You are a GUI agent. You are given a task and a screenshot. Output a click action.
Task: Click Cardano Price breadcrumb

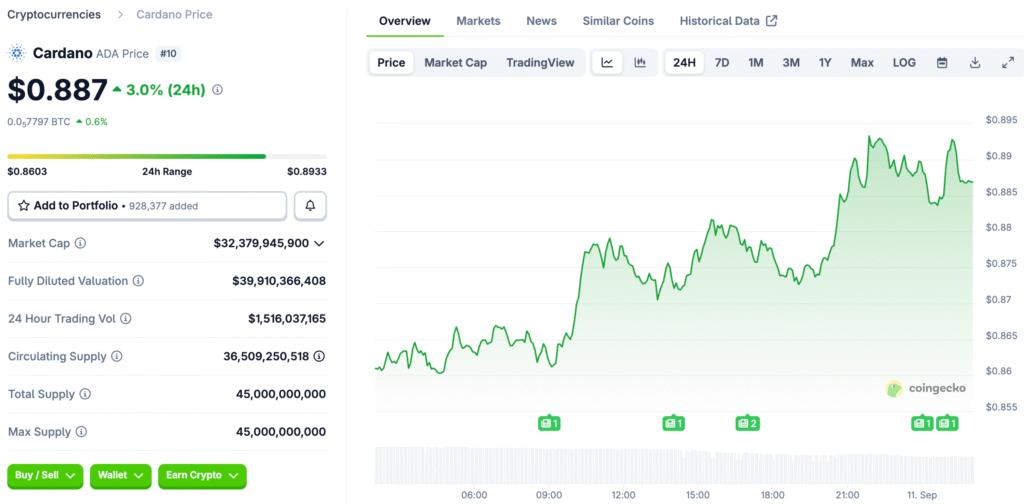174,14
